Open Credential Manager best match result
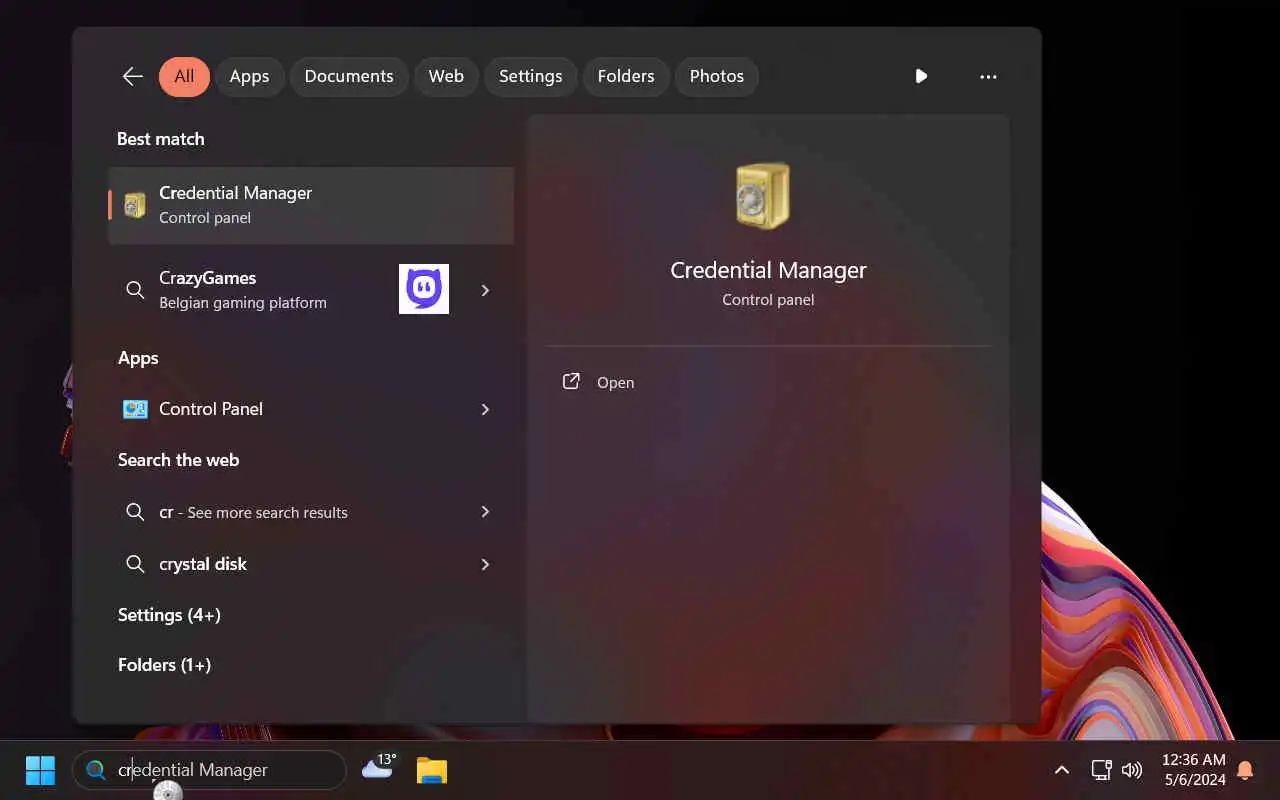Viewport: 1280px width, 800px height. tap(311, 205)
